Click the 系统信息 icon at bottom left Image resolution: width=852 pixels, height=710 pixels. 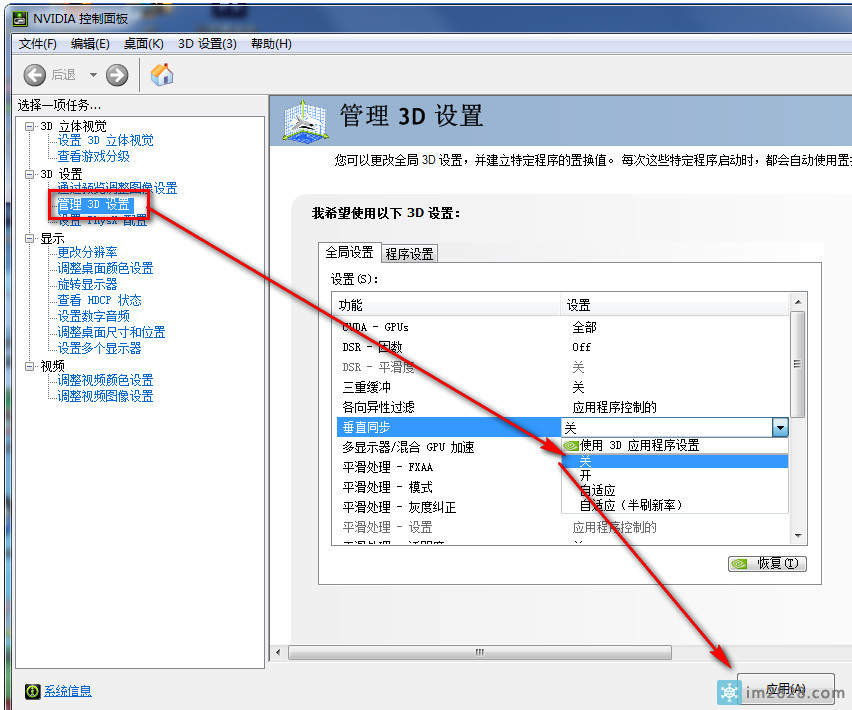click(x=32, y=691)
